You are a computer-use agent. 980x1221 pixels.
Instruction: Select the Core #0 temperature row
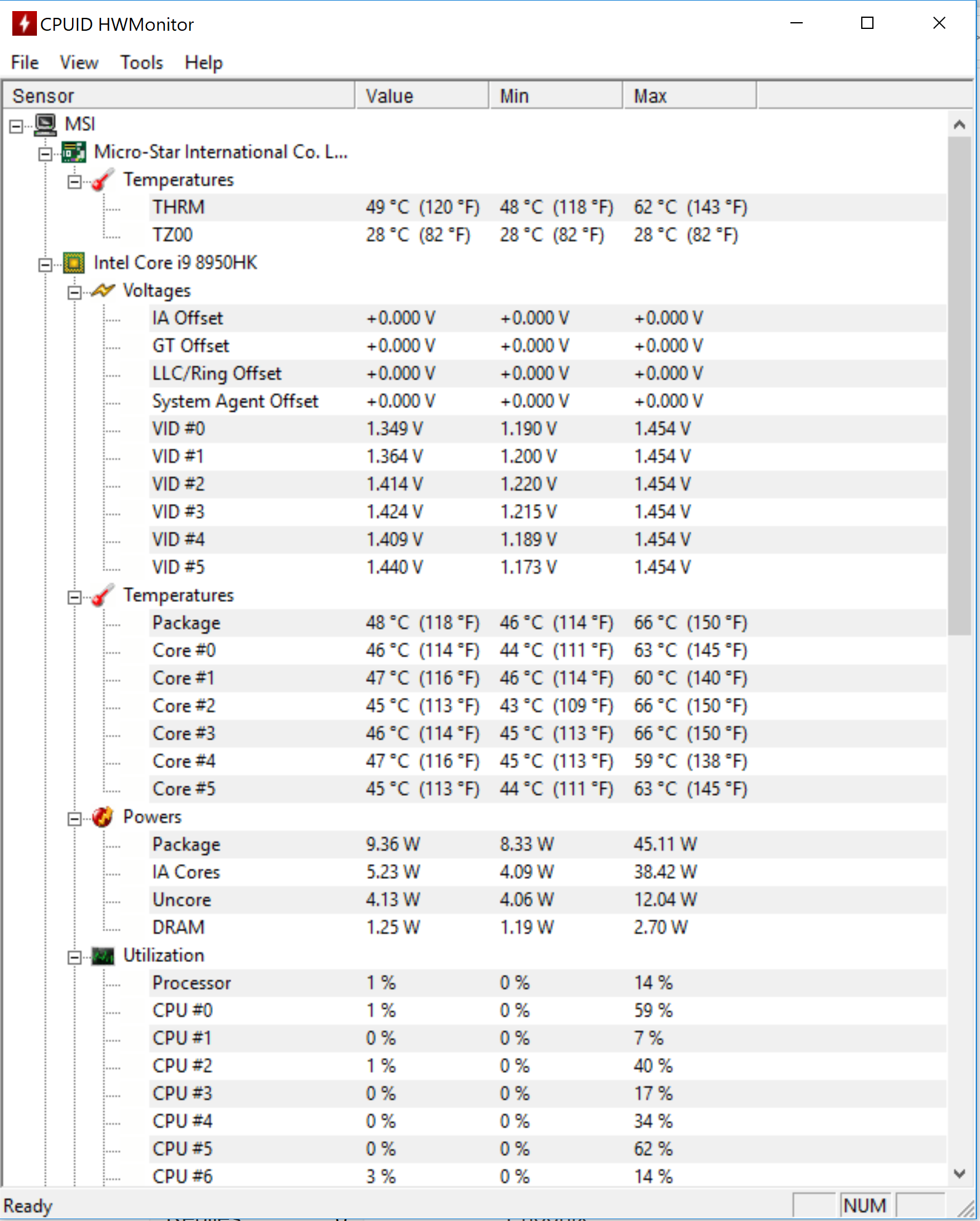pos(547,651)
